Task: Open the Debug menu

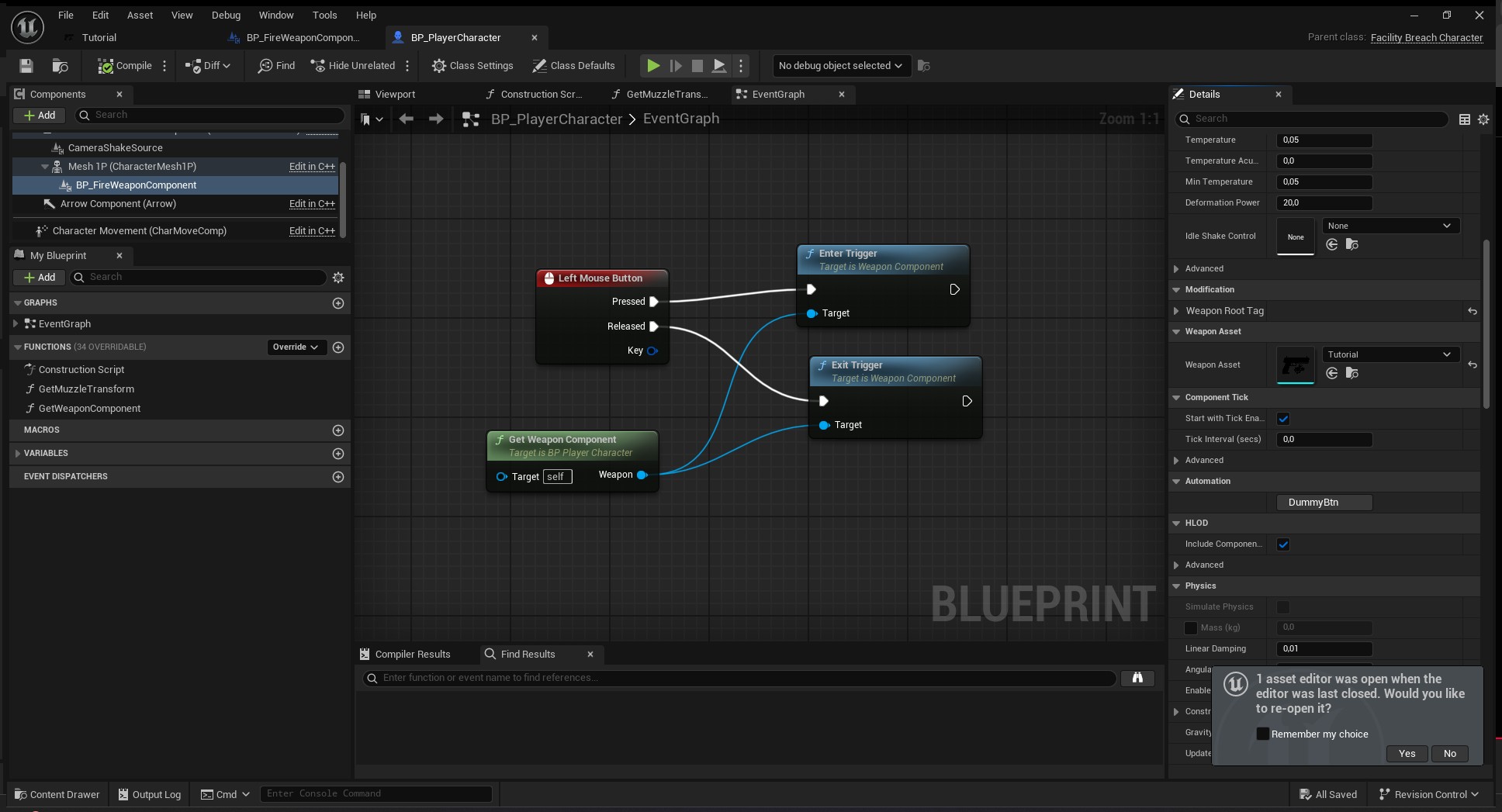Action: click(226, 15)
